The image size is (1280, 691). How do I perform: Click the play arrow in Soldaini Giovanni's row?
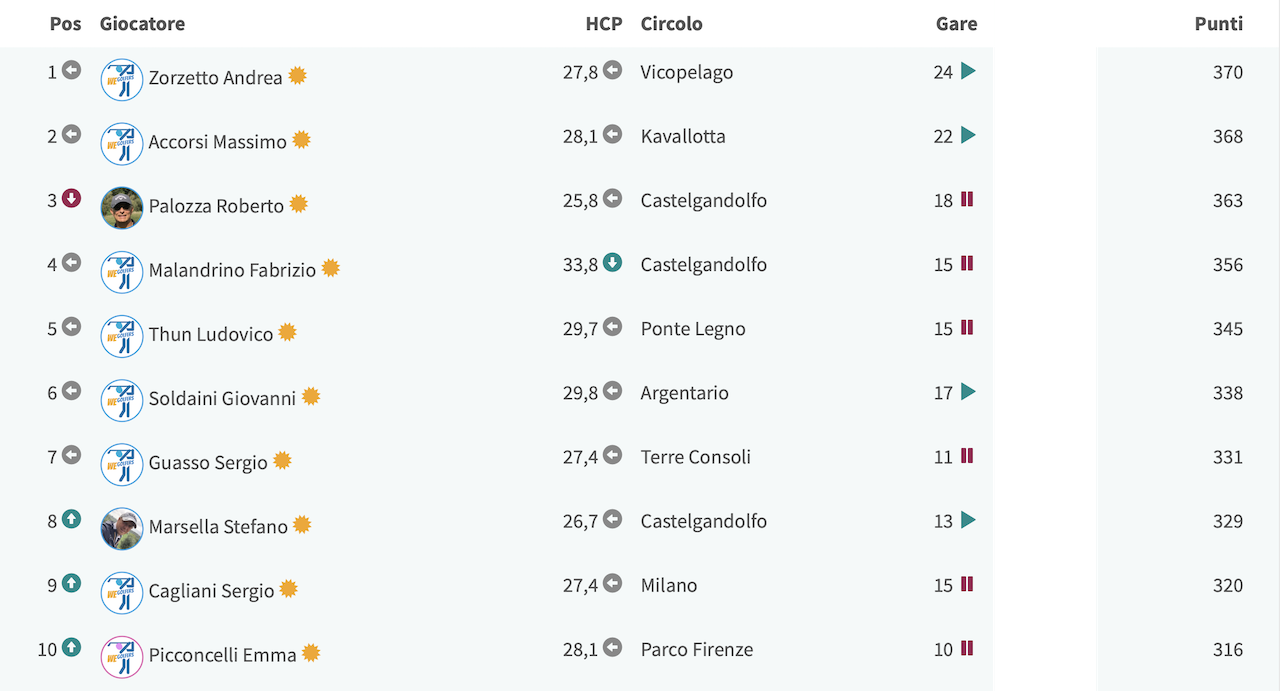[968, 392]
